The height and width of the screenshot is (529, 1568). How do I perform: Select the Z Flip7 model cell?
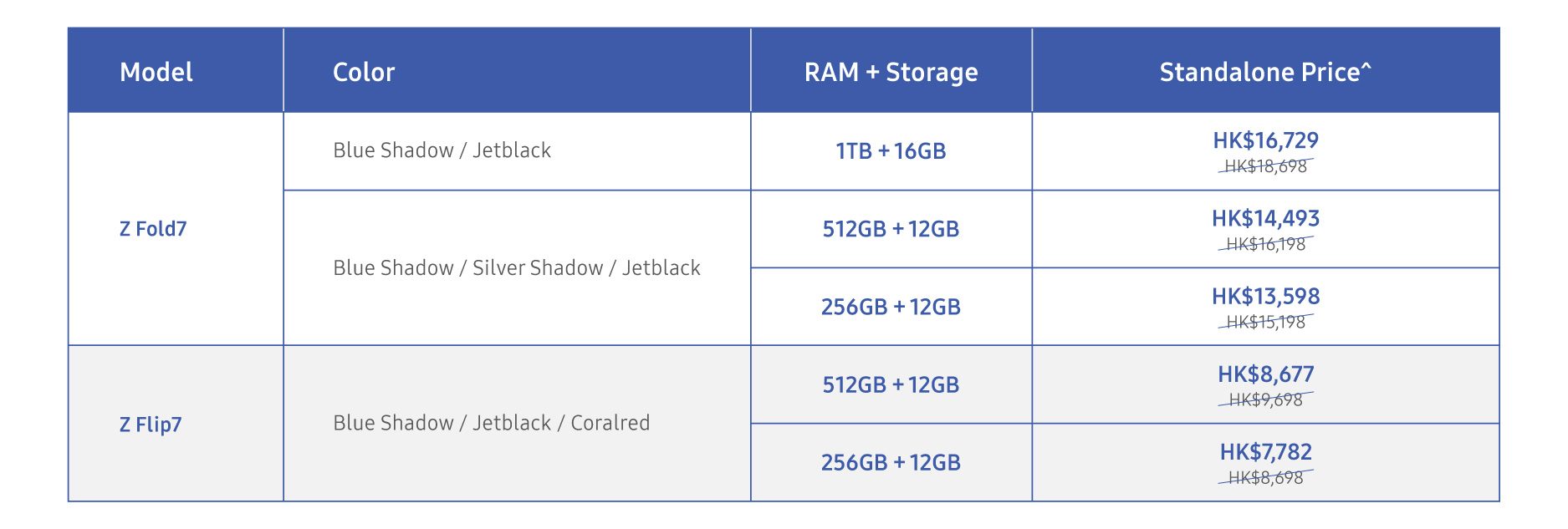point(176,424)
